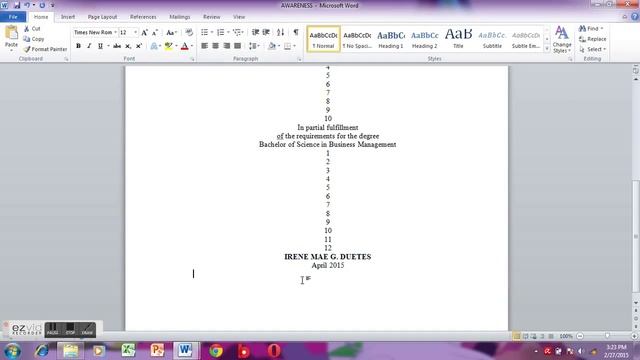Apply the Heading 1 style
640x360 pixels.
coord(391,39)
